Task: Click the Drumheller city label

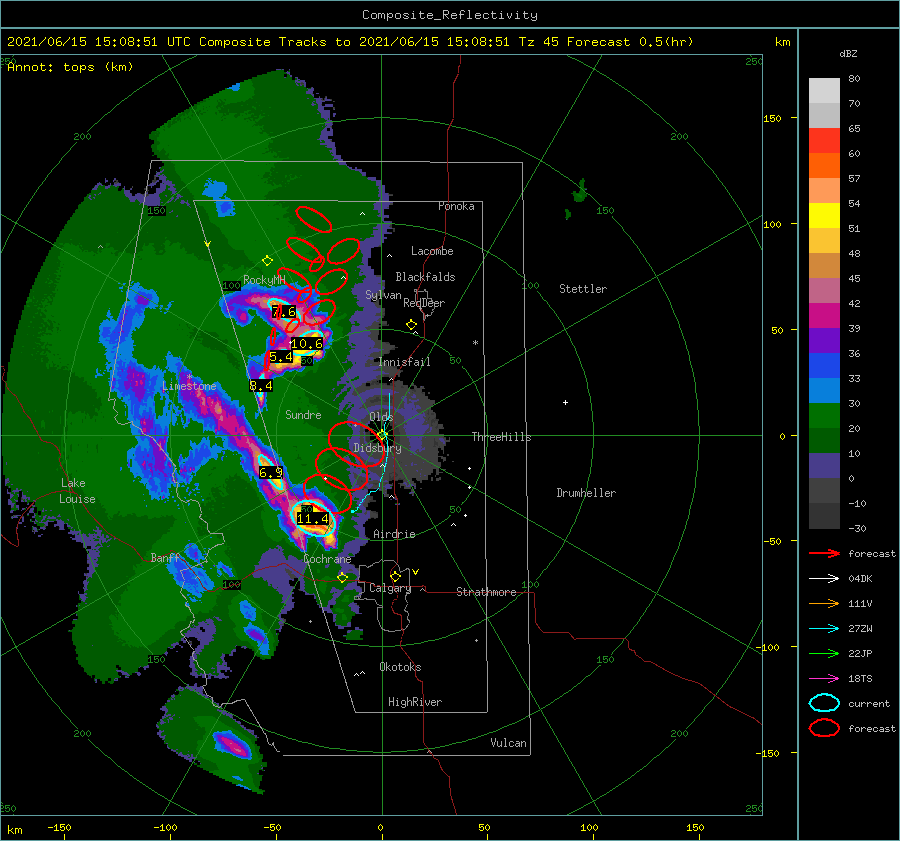Action: click(585, 493)
